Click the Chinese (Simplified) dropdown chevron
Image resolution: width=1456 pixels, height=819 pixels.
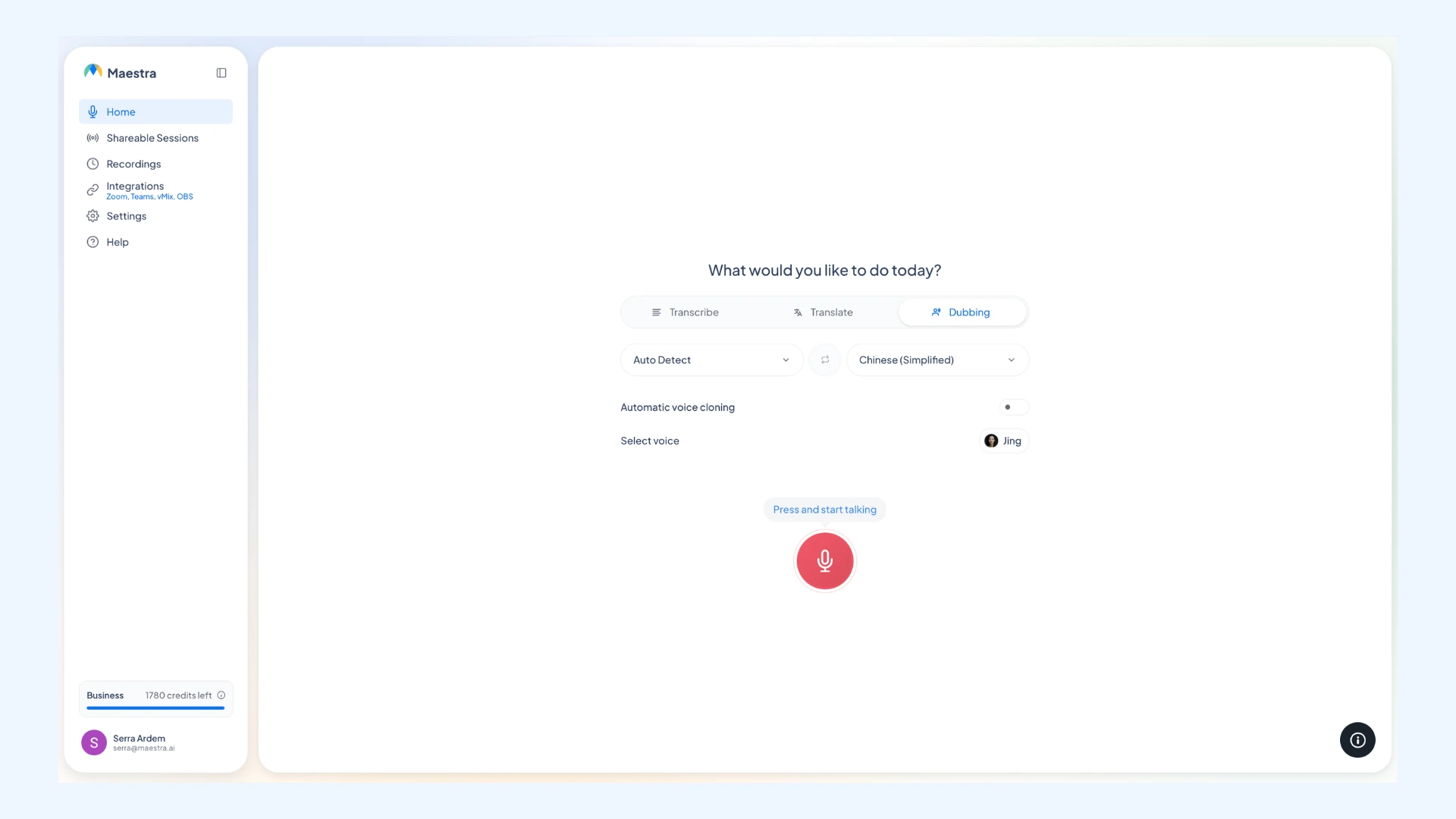[x=1011, y=360]
